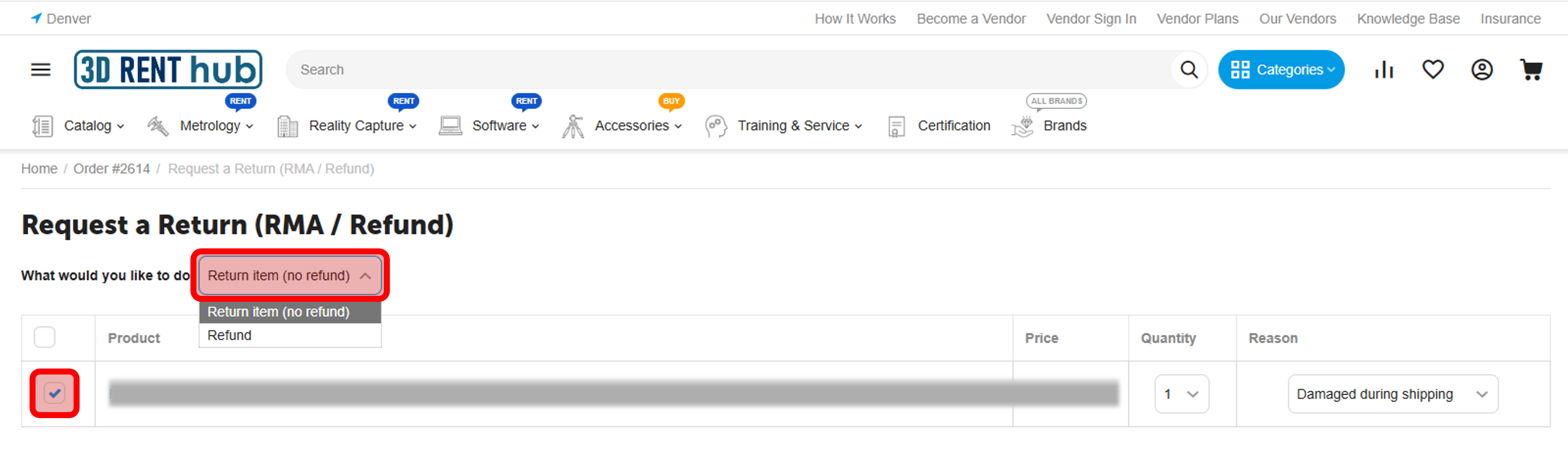Open the compare bar chart icon
The height and width of the screenshot is (463, 1568).
click(x=1384, y=70)
